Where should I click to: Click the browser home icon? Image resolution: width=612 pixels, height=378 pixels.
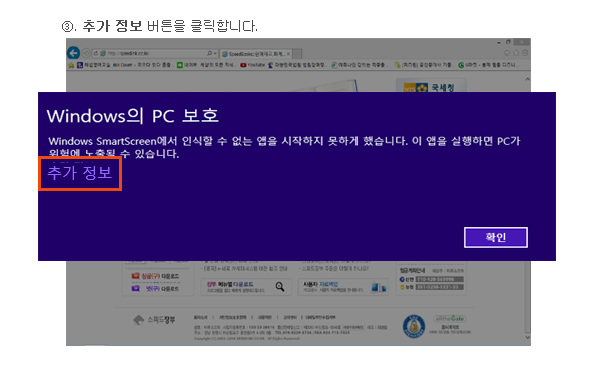(507, 53)
